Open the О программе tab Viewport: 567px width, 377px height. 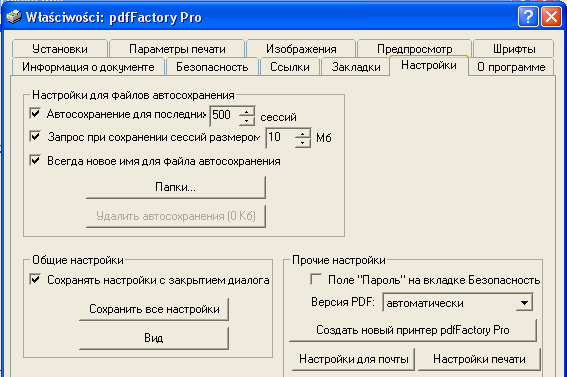tap(511, 67)
